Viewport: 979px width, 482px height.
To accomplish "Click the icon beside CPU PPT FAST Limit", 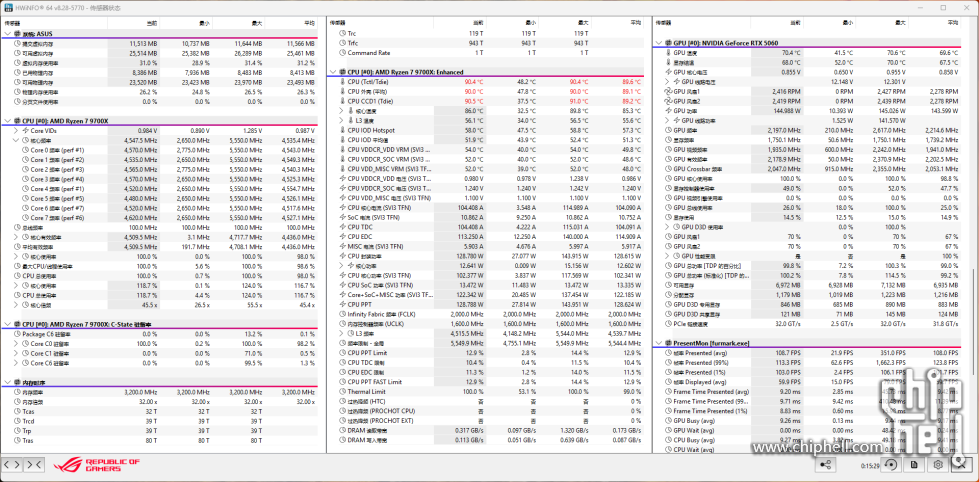I will pos(342,381).
